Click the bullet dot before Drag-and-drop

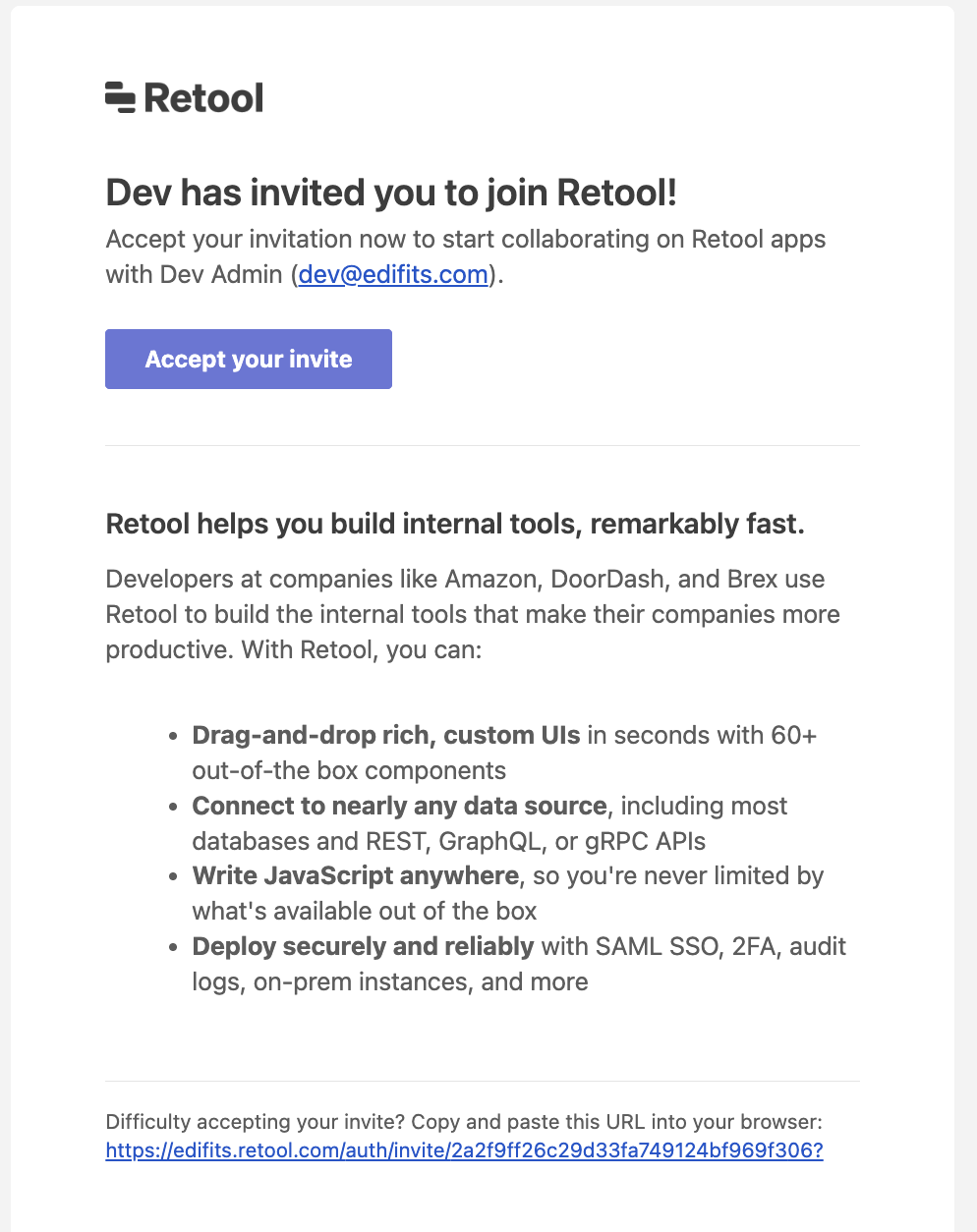pyautogui.click(x=173, y=736)
